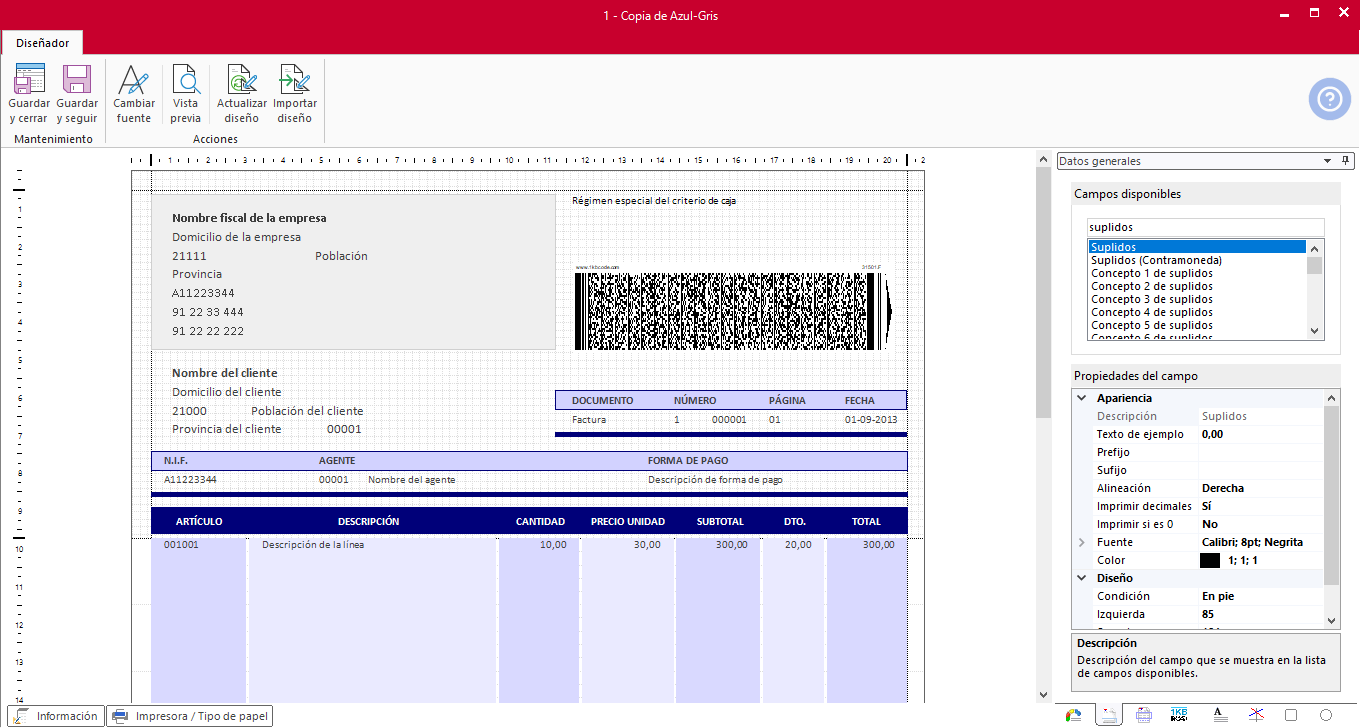1360x728 pixels.
Task: Select the 01-09-2013 date field
Action: pyautogui.click(x=871, y=420)
